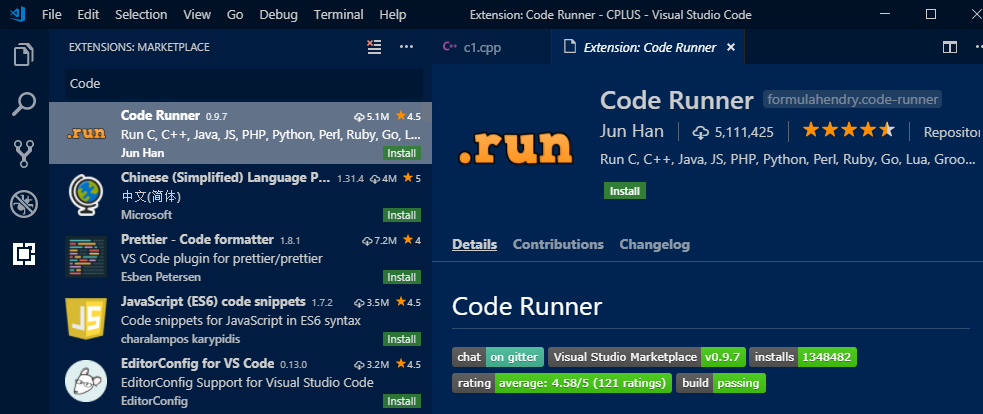Click the five-star rating on Code Runner page
This screenshot has width=983, height=414.
point(849,130)
